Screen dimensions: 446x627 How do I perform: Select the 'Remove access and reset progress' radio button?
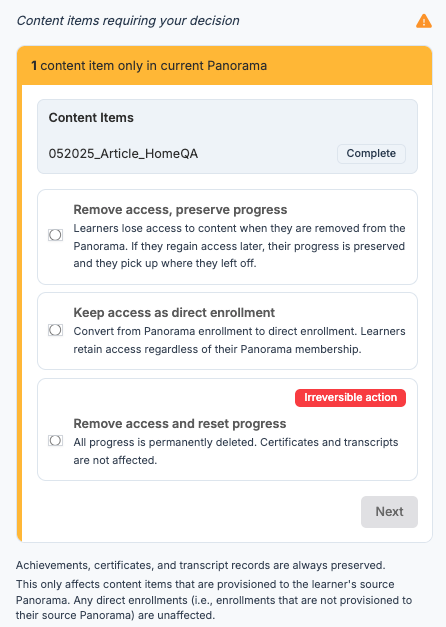(x=56, y=441)
